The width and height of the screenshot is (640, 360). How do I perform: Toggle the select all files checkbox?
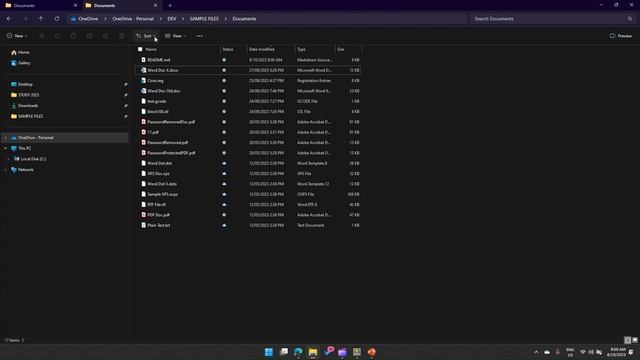(x=140, y=49)
